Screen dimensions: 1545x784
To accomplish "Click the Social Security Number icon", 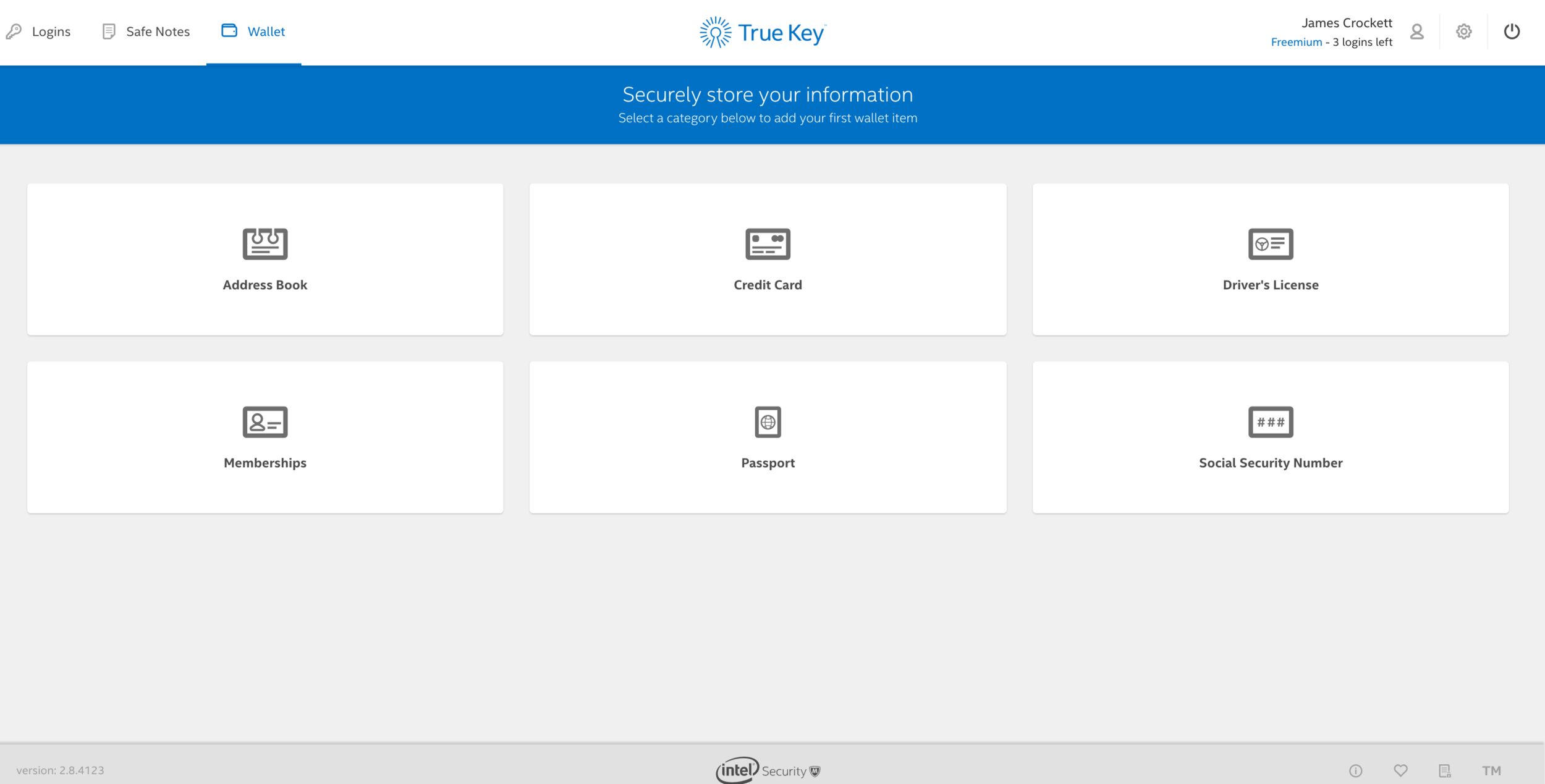I will [1270, 422].
